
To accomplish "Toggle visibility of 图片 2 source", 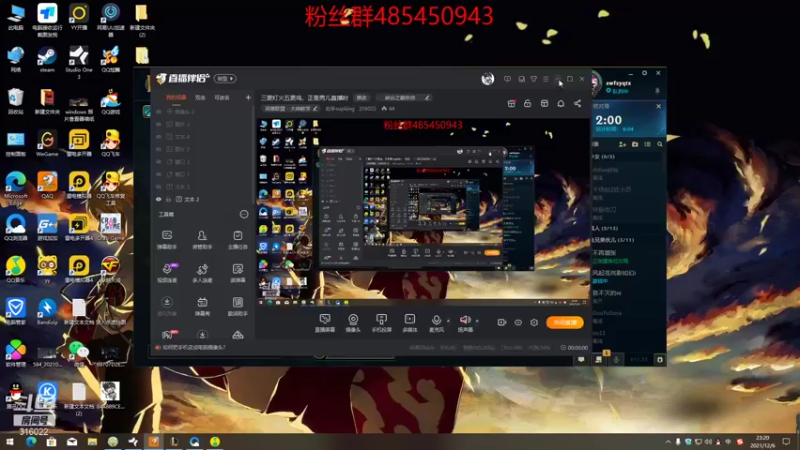I will click(x=159, y=149).
